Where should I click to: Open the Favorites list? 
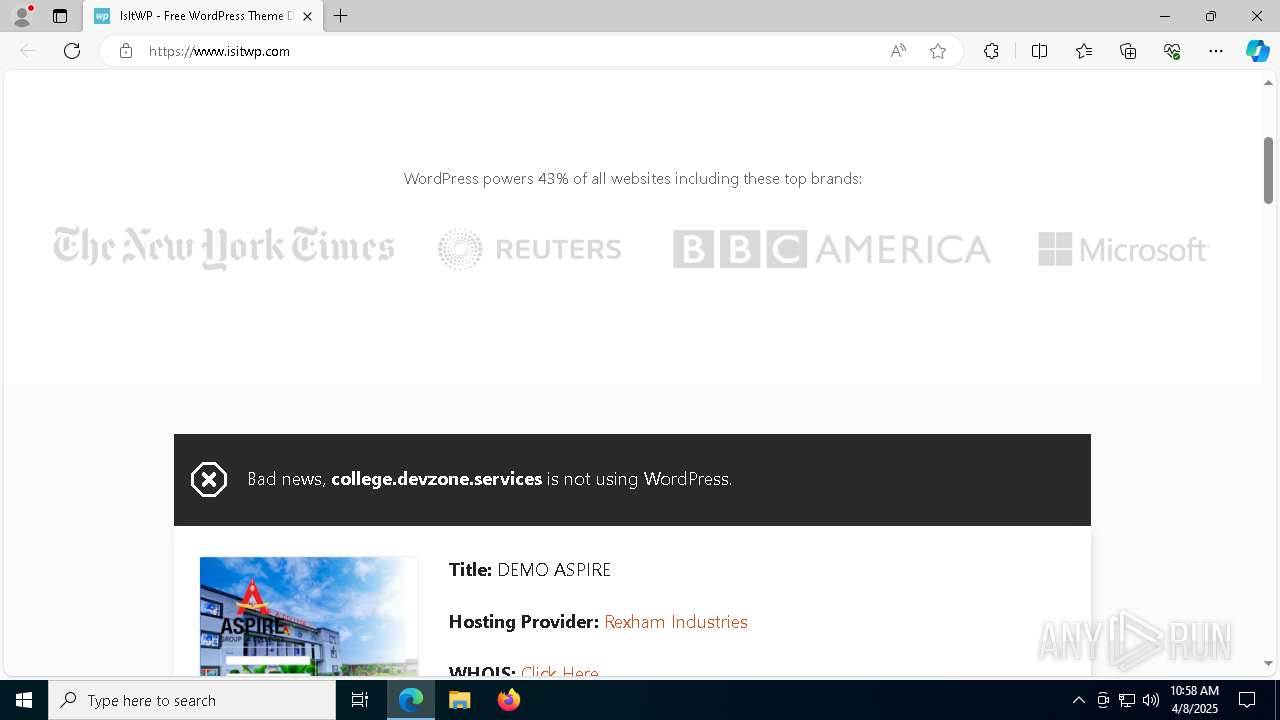click(1084, 51)
